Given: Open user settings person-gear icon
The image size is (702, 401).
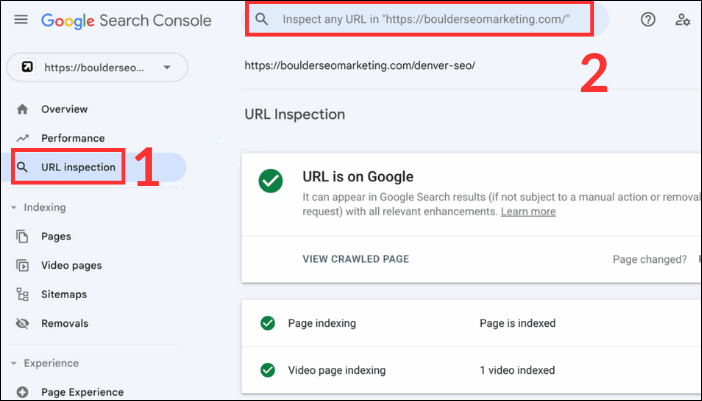Looking at the screenshot, I should click(x=682, y=20).
